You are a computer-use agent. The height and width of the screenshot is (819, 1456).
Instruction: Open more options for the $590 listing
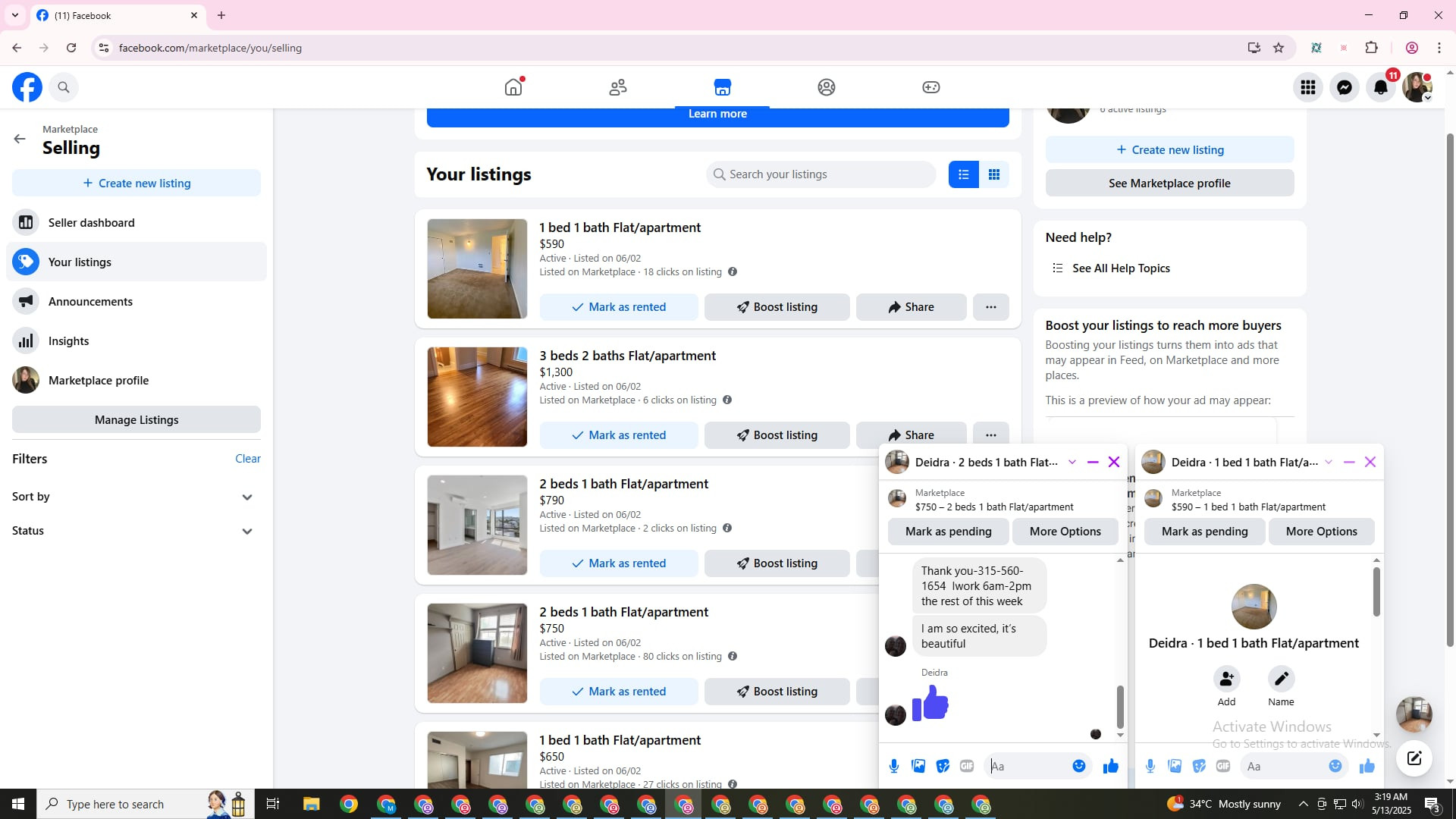click(991, 307)
